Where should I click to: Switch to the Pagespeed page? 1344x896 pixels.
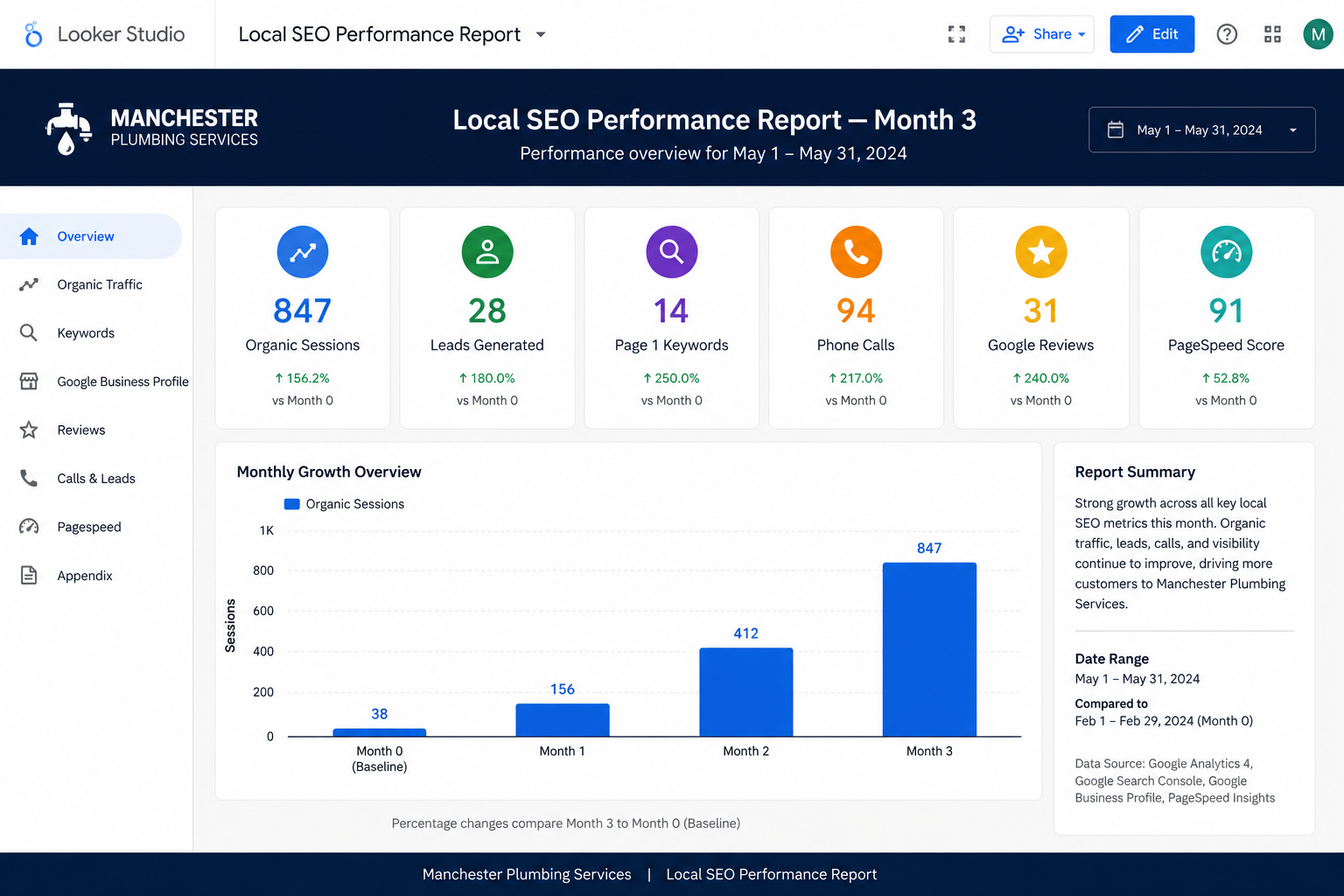(91, 527)
